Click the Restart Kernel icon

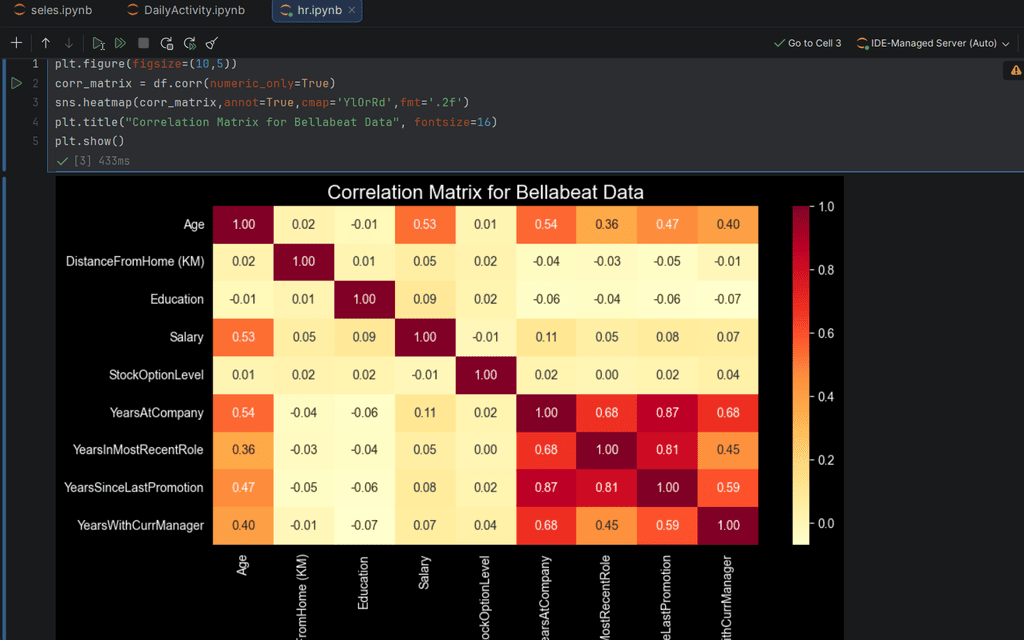(x=167, y=43)
